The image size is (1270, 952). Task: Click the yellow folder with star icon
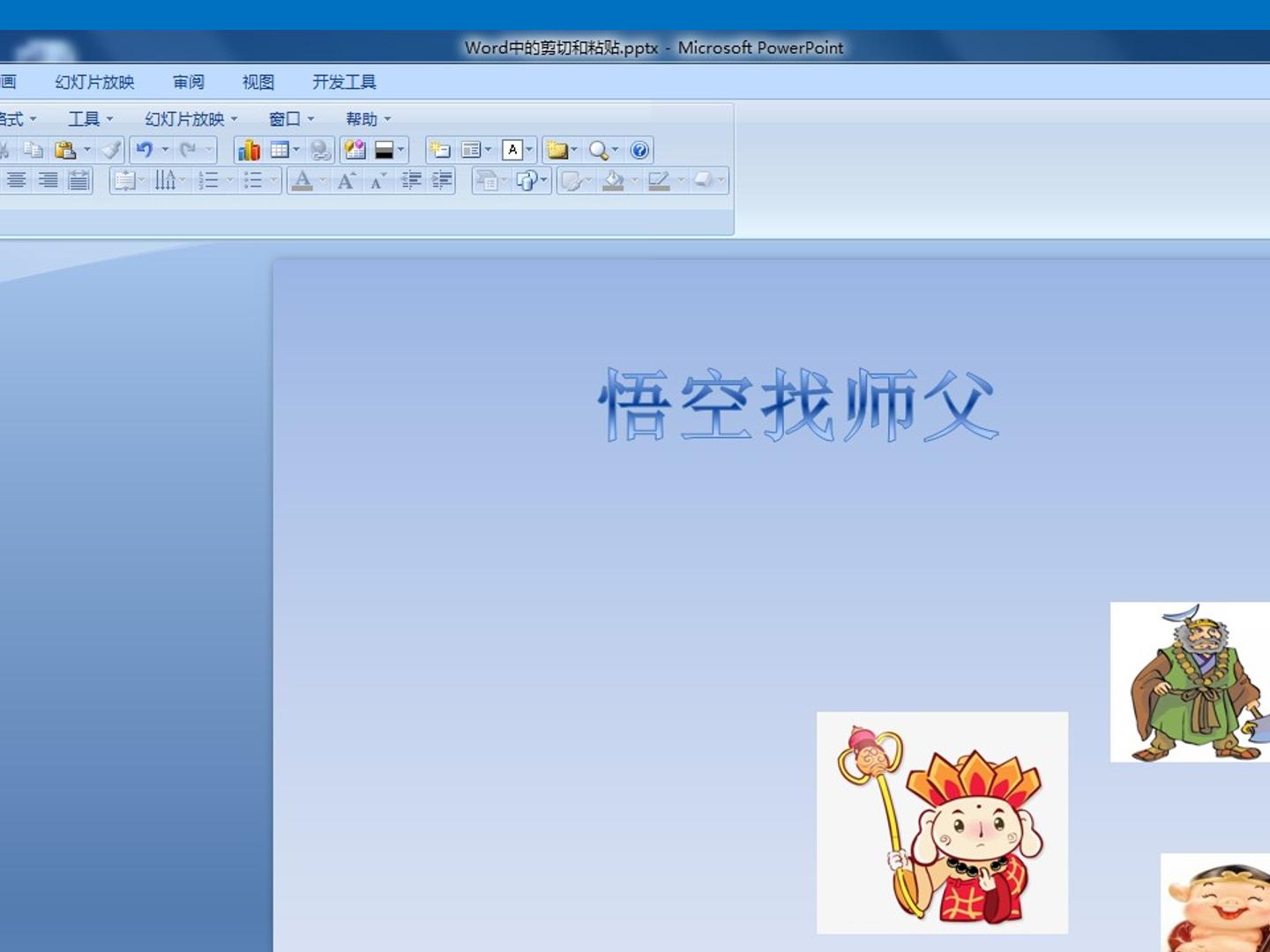557,150
